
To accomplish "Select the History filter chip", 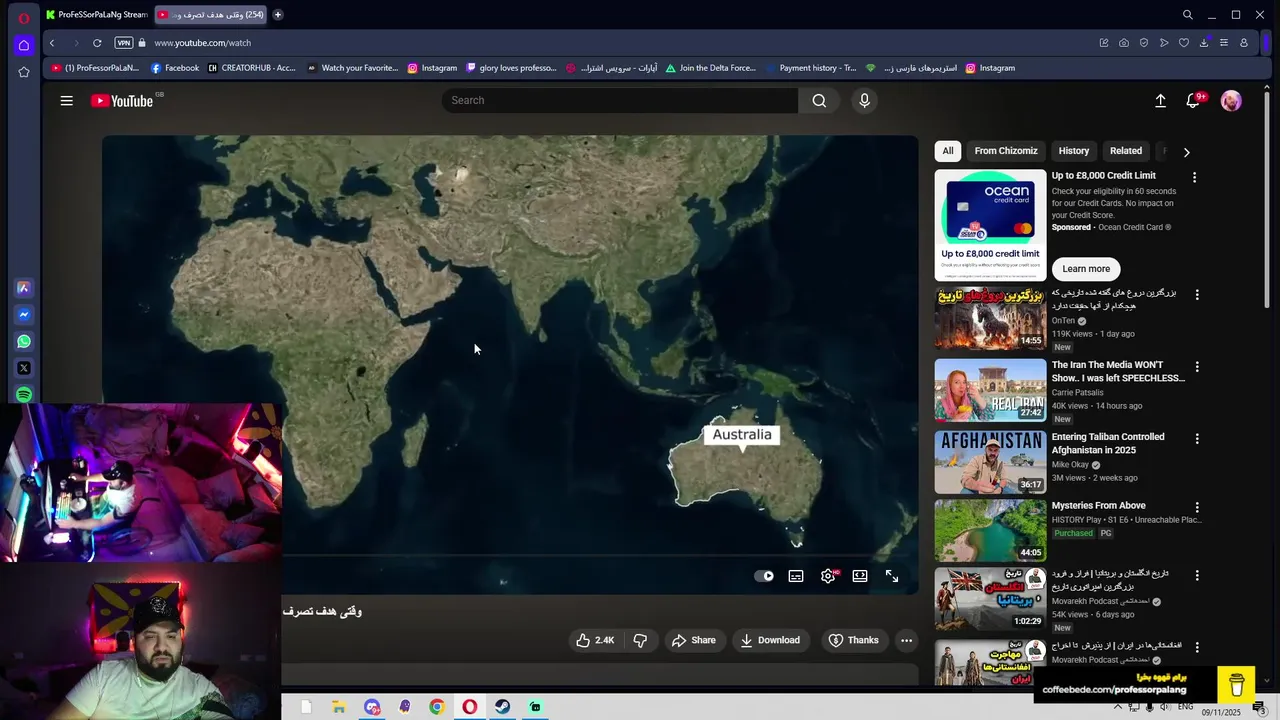I will (x=1074, y=151).
